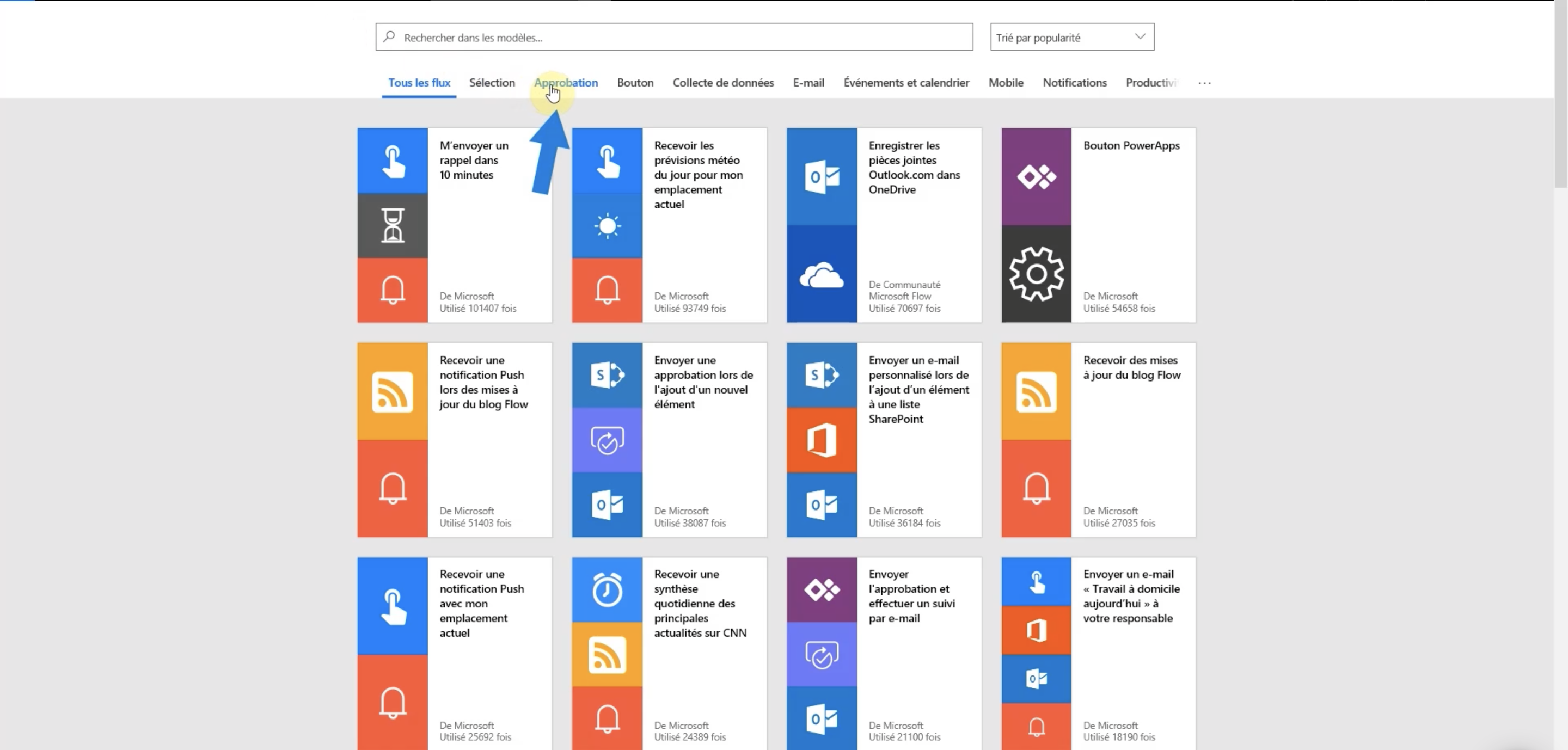The height and width of the screenshot is (750, 1568).
Task: Click the Outlook icon on the pièces jointes card
Action: click(x=822, y=177)
